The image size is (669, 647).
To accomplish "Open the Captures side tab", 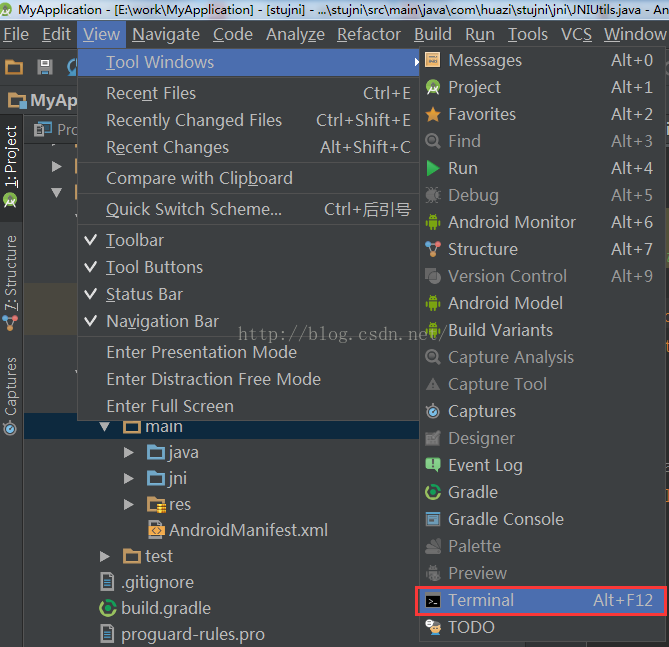I will [x=11, y=396].
